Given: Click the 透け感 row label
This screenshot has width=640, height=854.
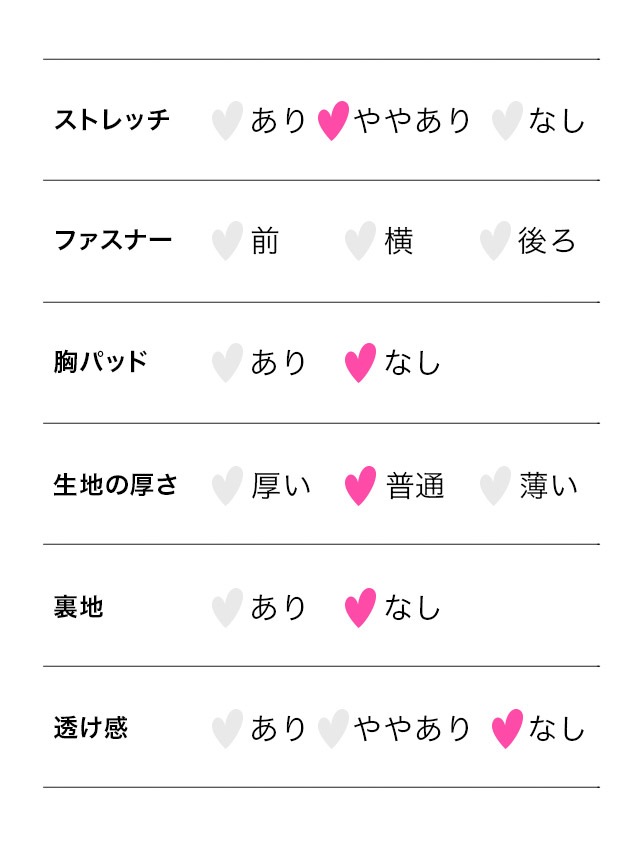Looking at the screenshot, I should 91,729.
